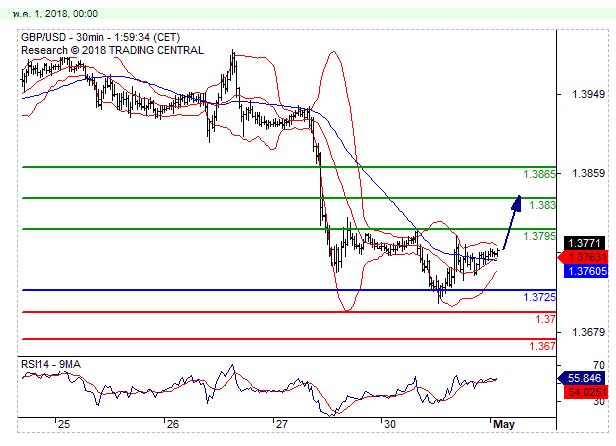616x446 pixels.
Task: Click the 'May' date axis label
Action: [x=504, y=424]
